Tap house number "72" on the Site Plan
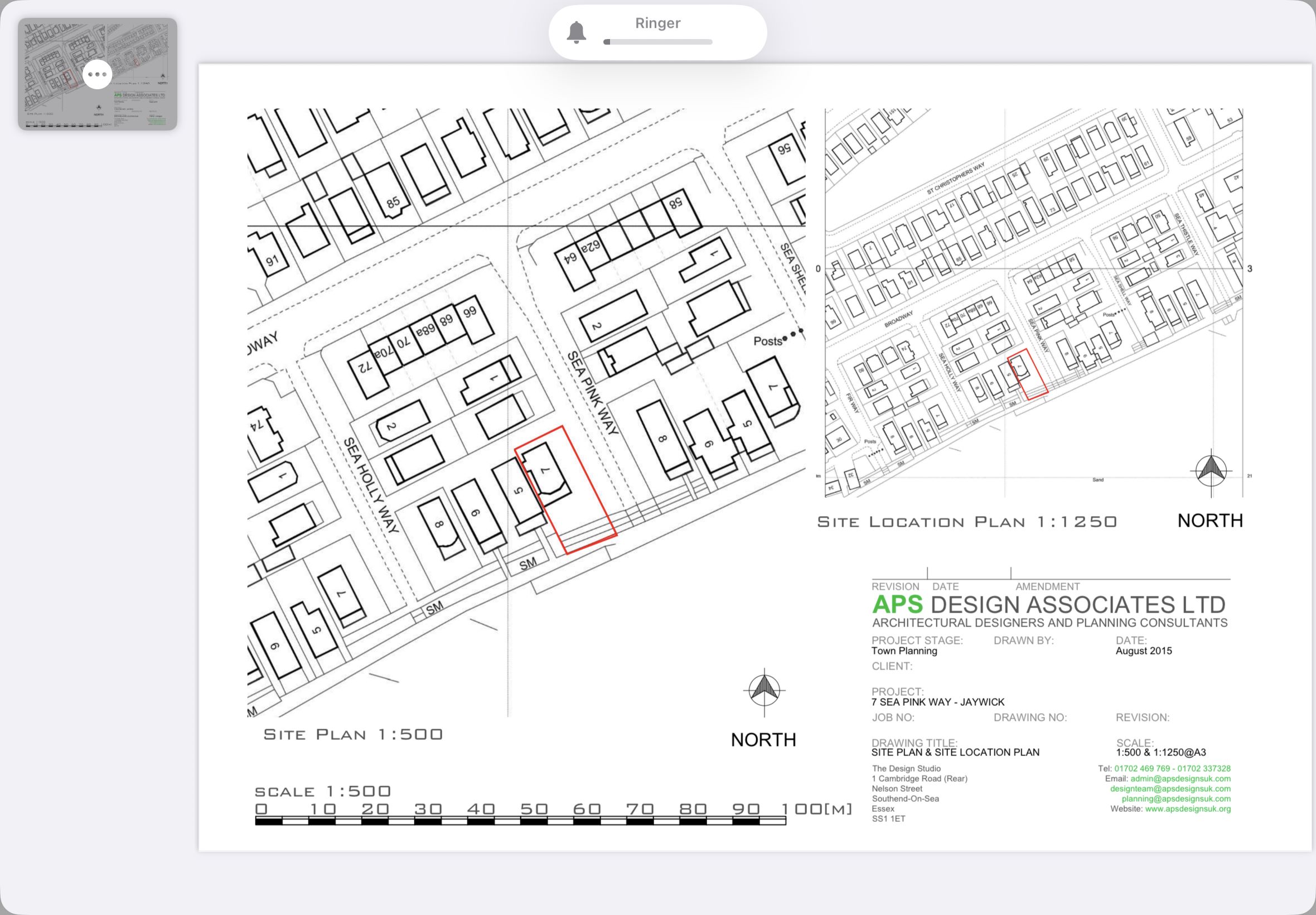This screenshot has height=915, width=1316. click(365, 367)
